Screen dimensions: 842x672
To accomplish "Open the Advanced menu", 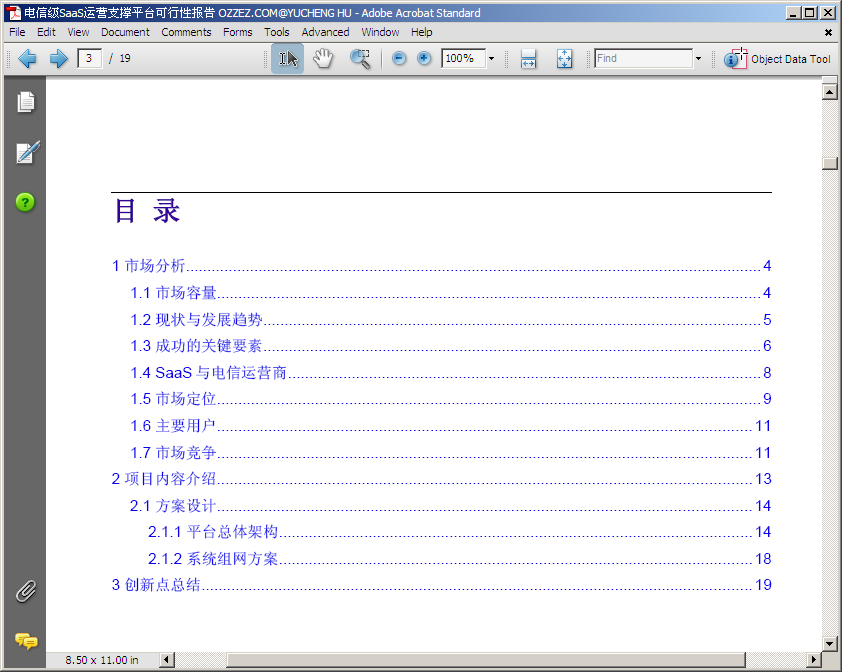I will tap(325, 32).
